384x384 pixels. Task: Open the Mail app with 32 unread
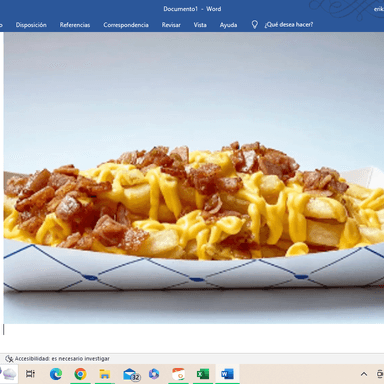pos(131,375)
